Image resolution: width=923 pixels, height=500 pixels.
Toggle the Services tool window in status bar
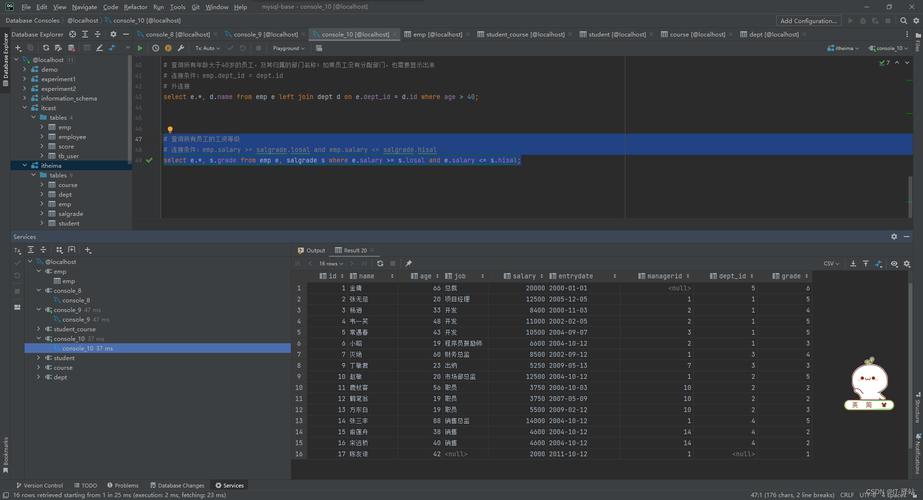click(228, 485)
